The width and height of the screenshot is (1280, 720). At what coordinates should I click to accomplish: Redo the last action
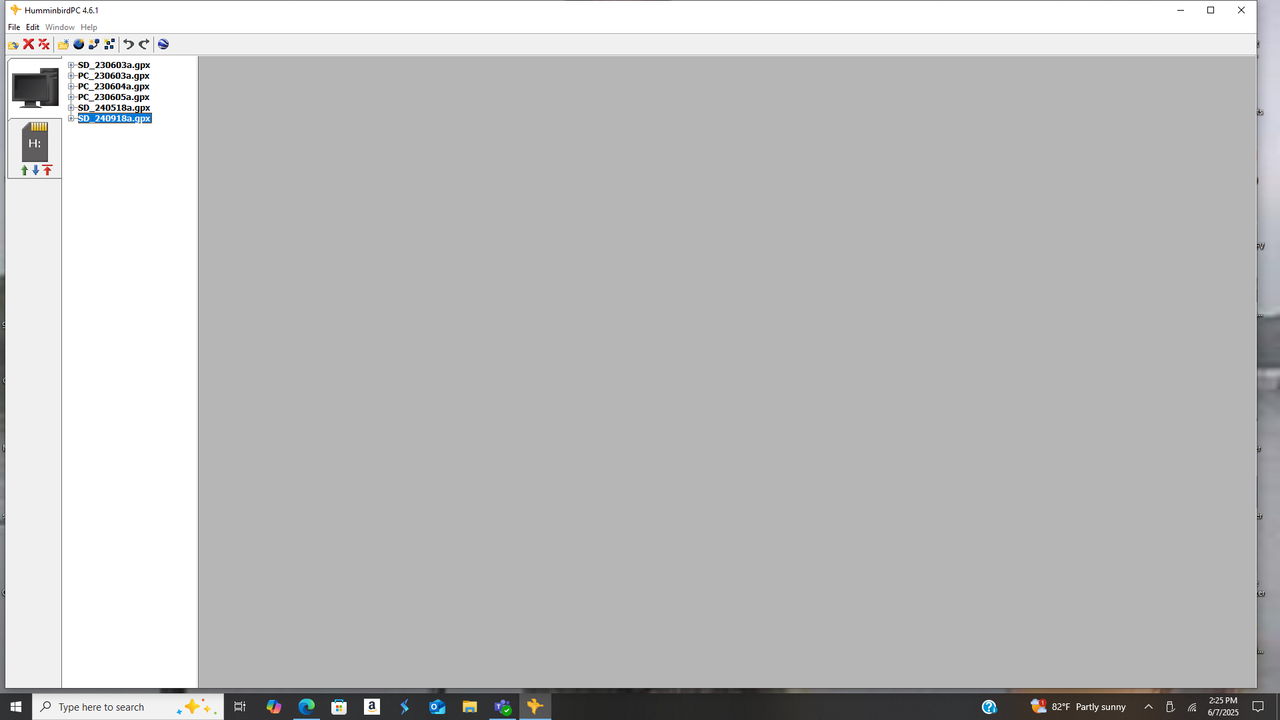(x=143, y=44)
